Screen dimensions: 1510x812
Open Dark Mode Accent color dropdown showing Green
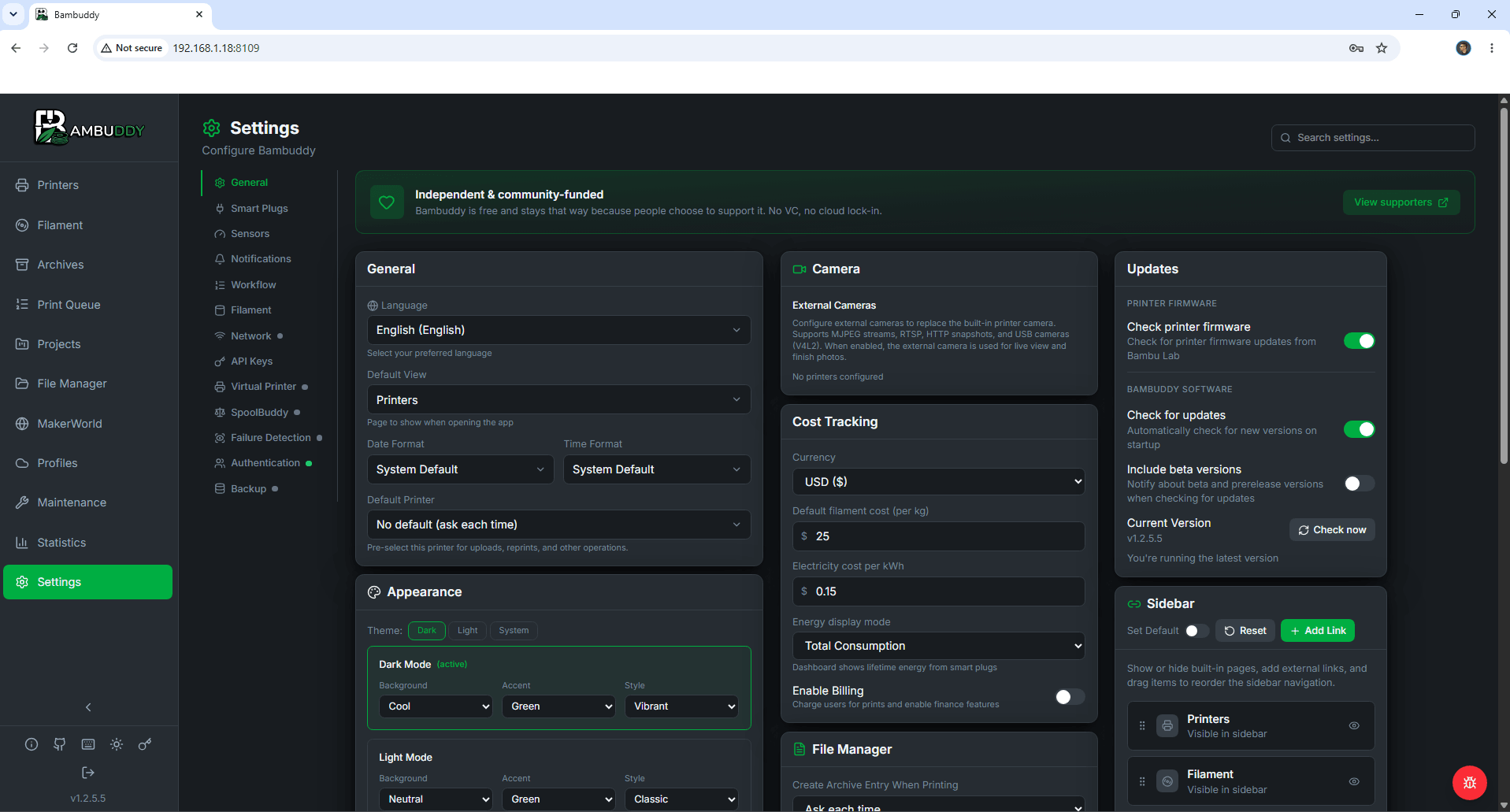click(558, 706)
